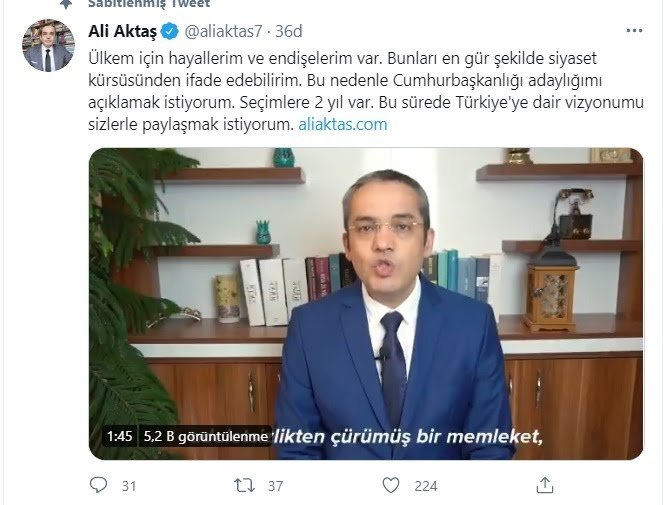Click the retweet count 37
This screenshot has height=505, width=663.
click(x=275, y=486)
